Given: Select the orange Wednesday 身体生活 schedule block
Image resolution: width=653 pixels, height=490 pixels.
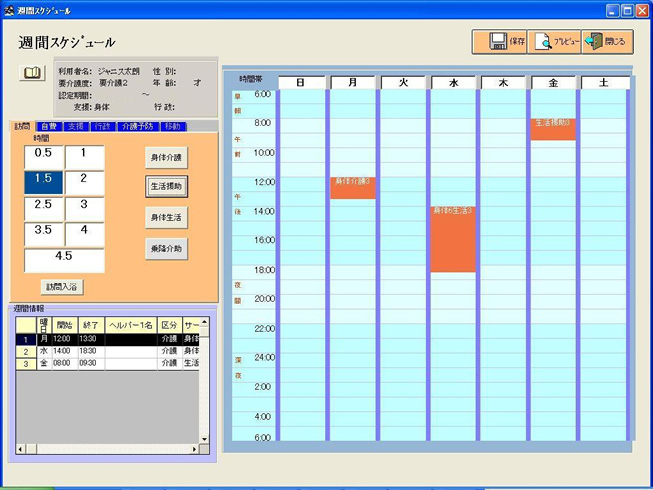Looking at the screenshot, I should coord(452,240).
